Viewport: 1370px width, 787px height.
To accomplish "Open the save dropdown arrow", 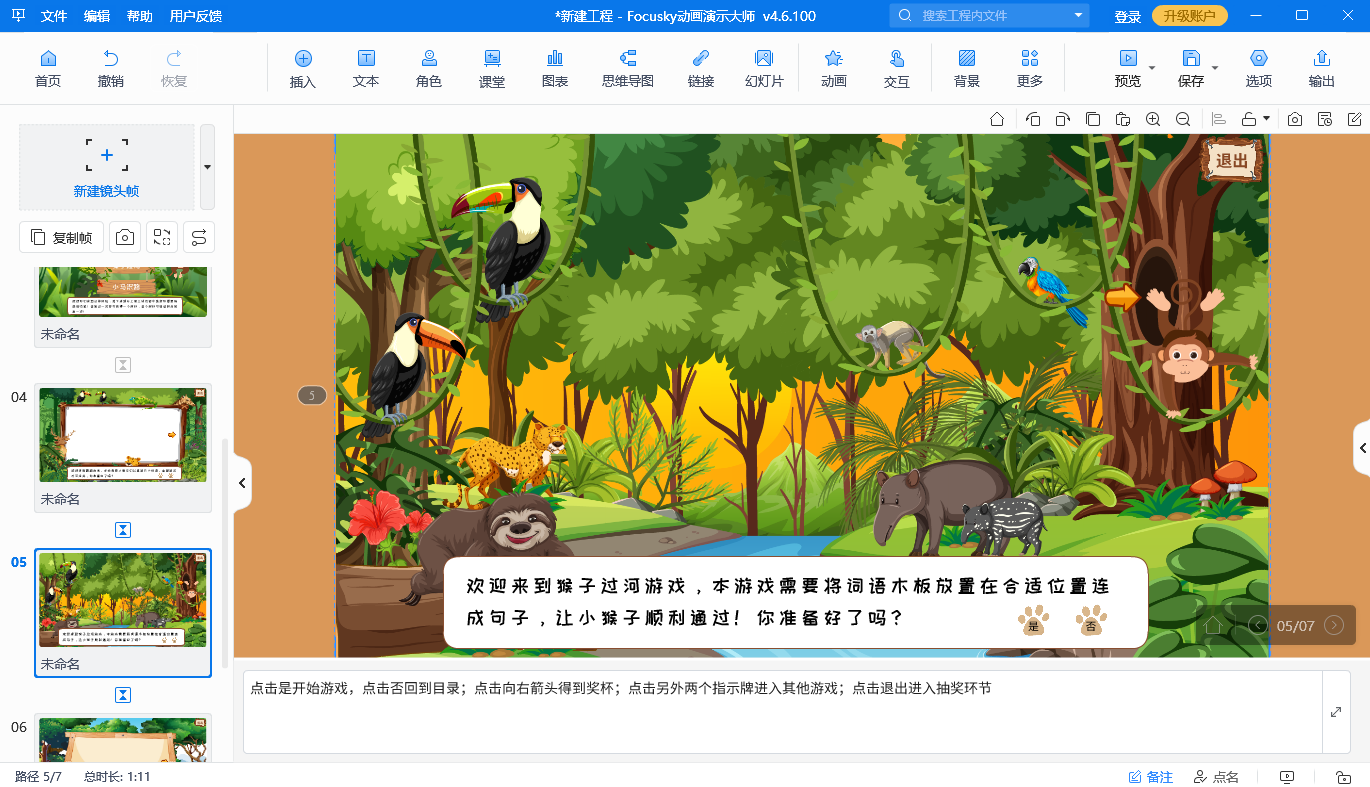I will [x=1215, y=68].
